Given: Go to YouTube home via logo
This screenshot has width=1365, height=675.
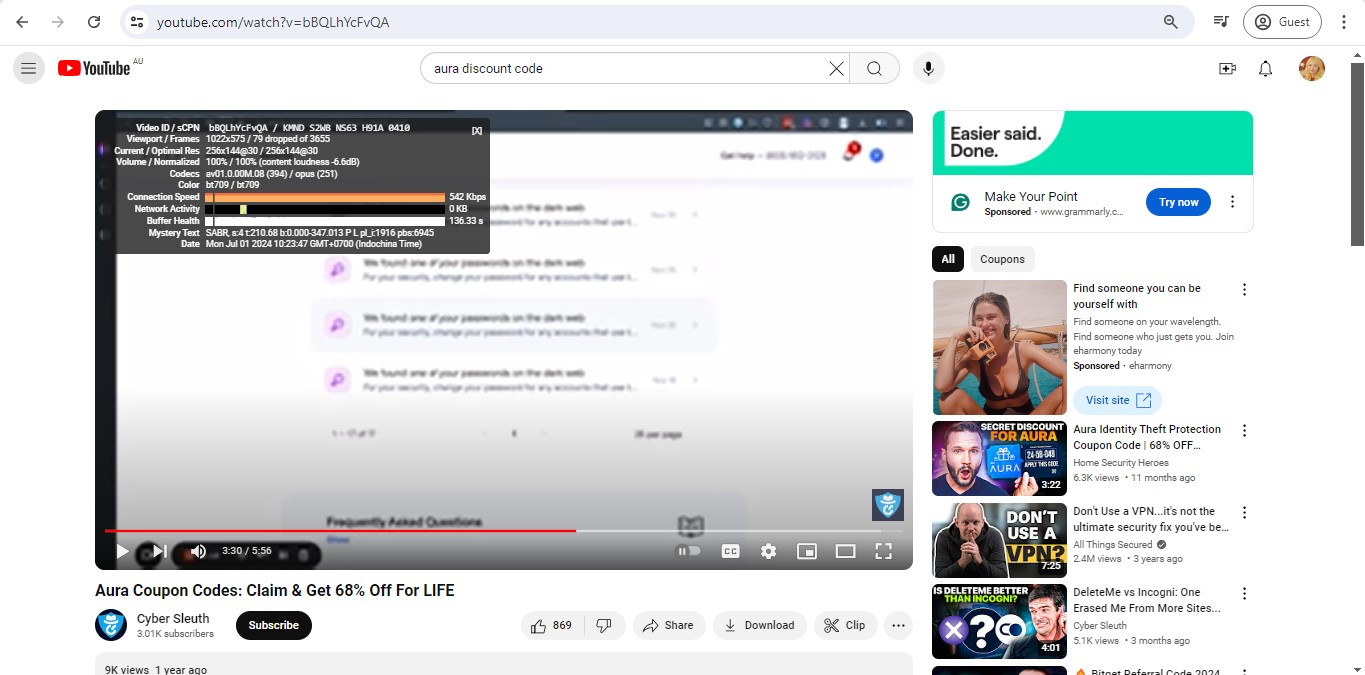Looking at the screenshot, I should (x=95, y=68).
